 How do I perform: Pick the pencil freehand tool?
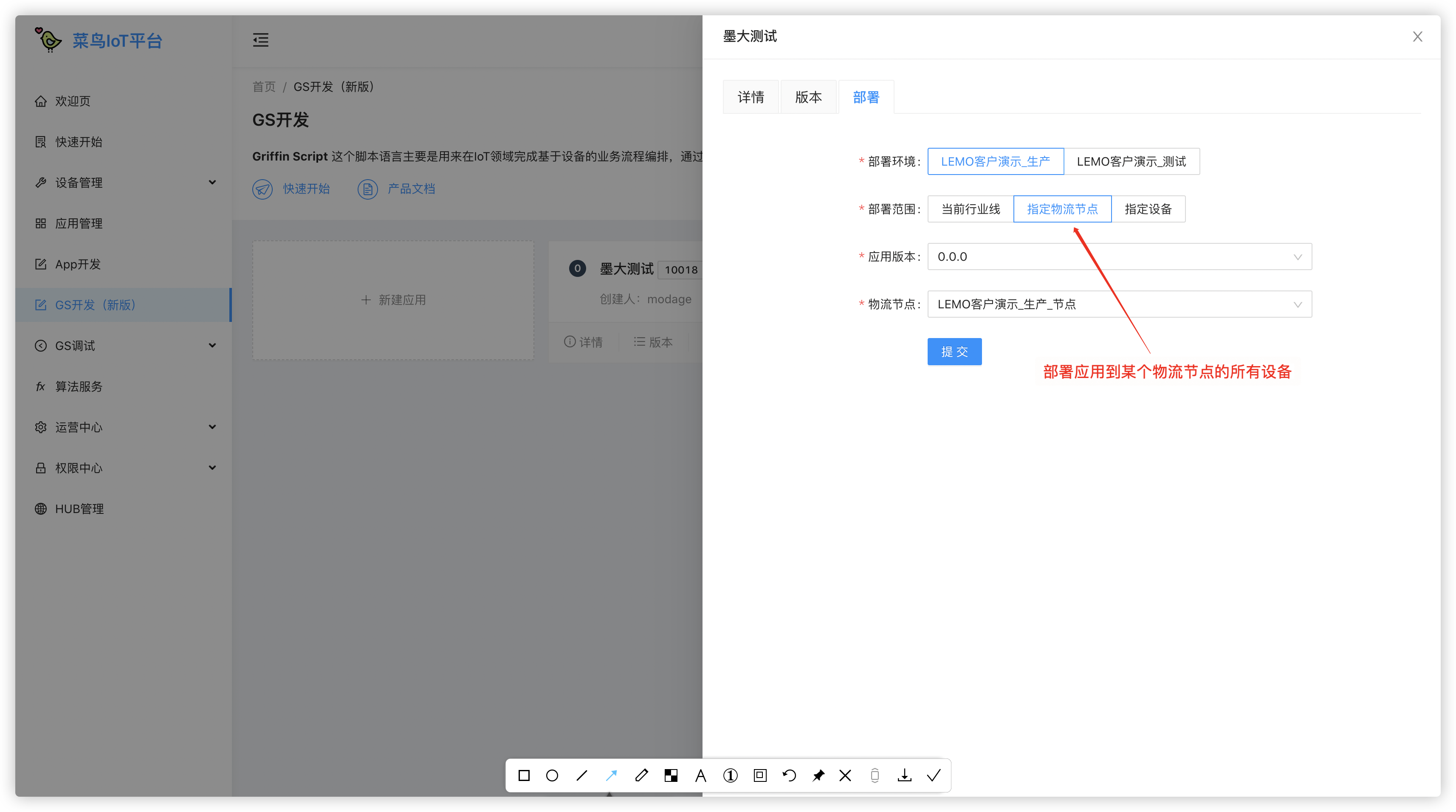tap(641, 775)
